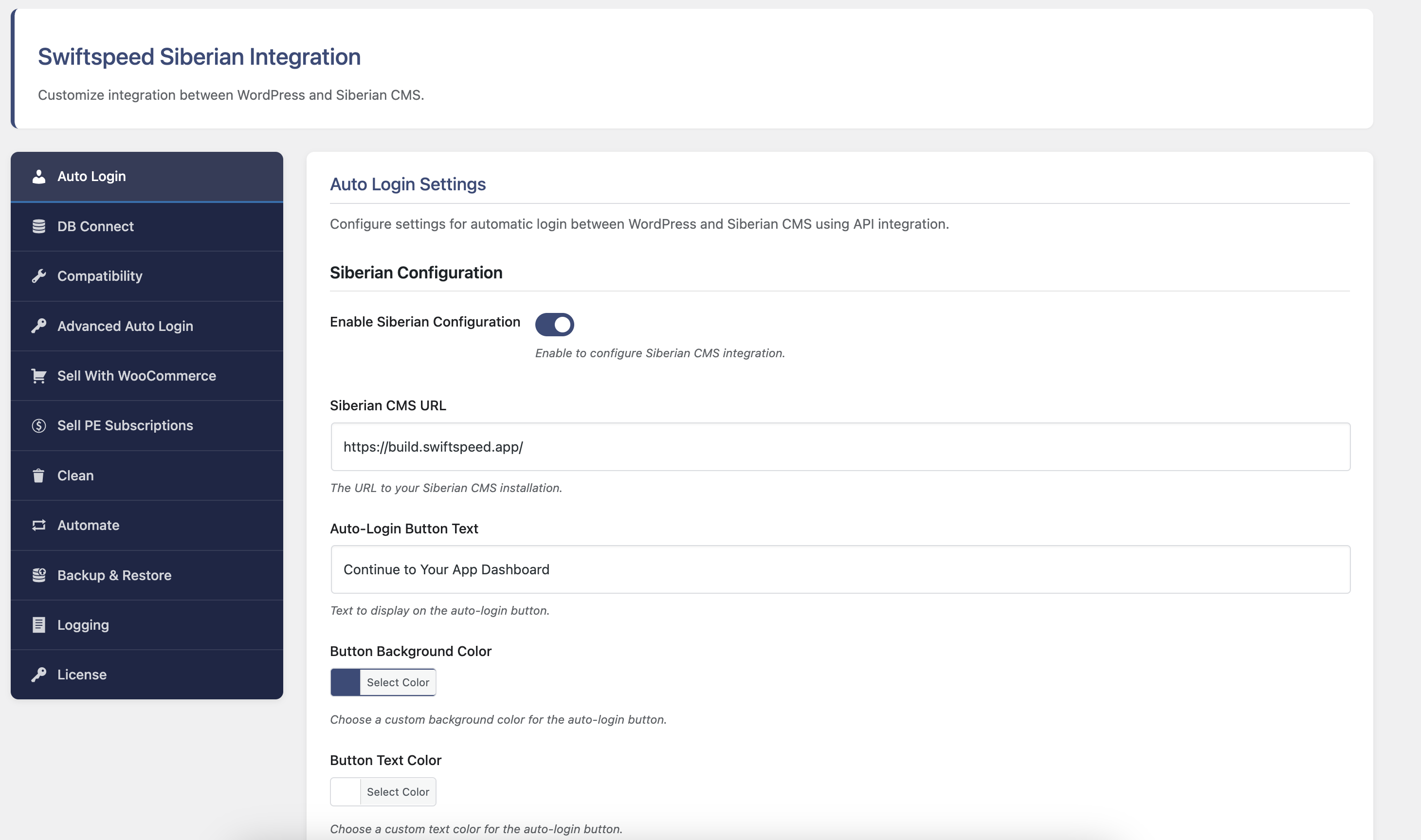Viewport: 1421px width, 840px height.
Task: Switch to the Automate tab
Action: tap(146, 525)
